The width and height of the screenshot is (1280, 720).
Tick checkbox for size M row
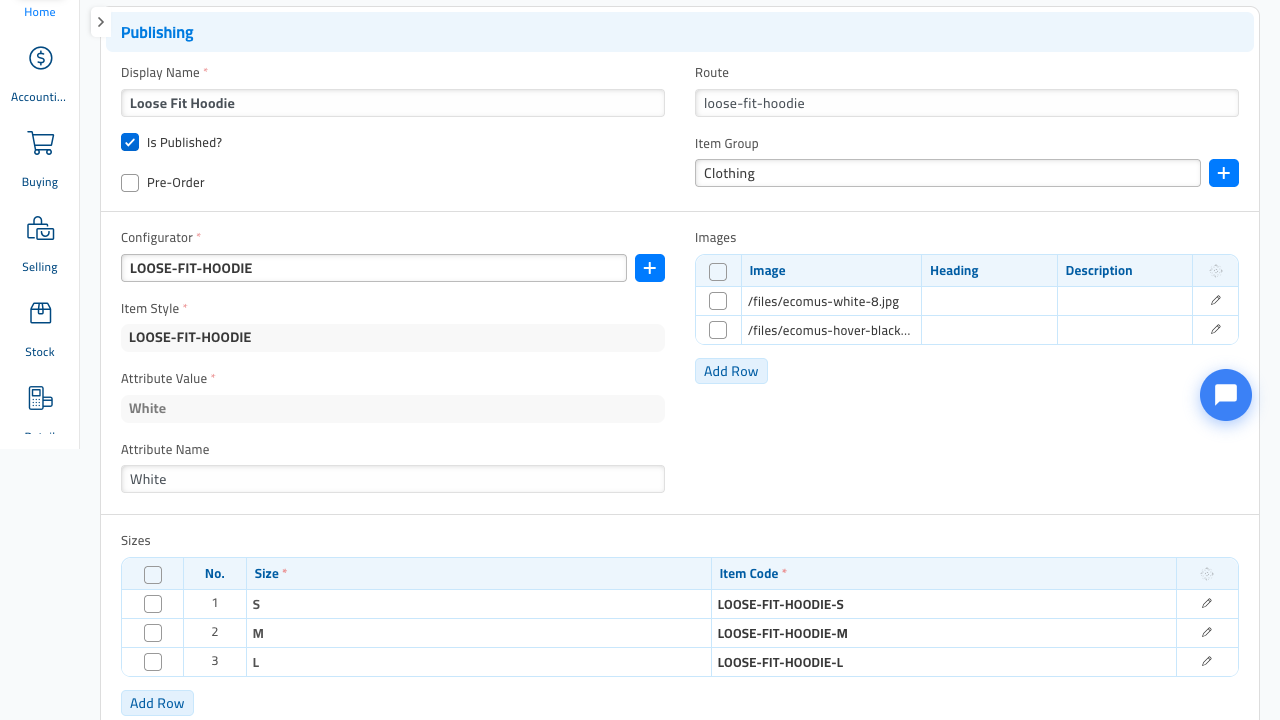[153, 633]
